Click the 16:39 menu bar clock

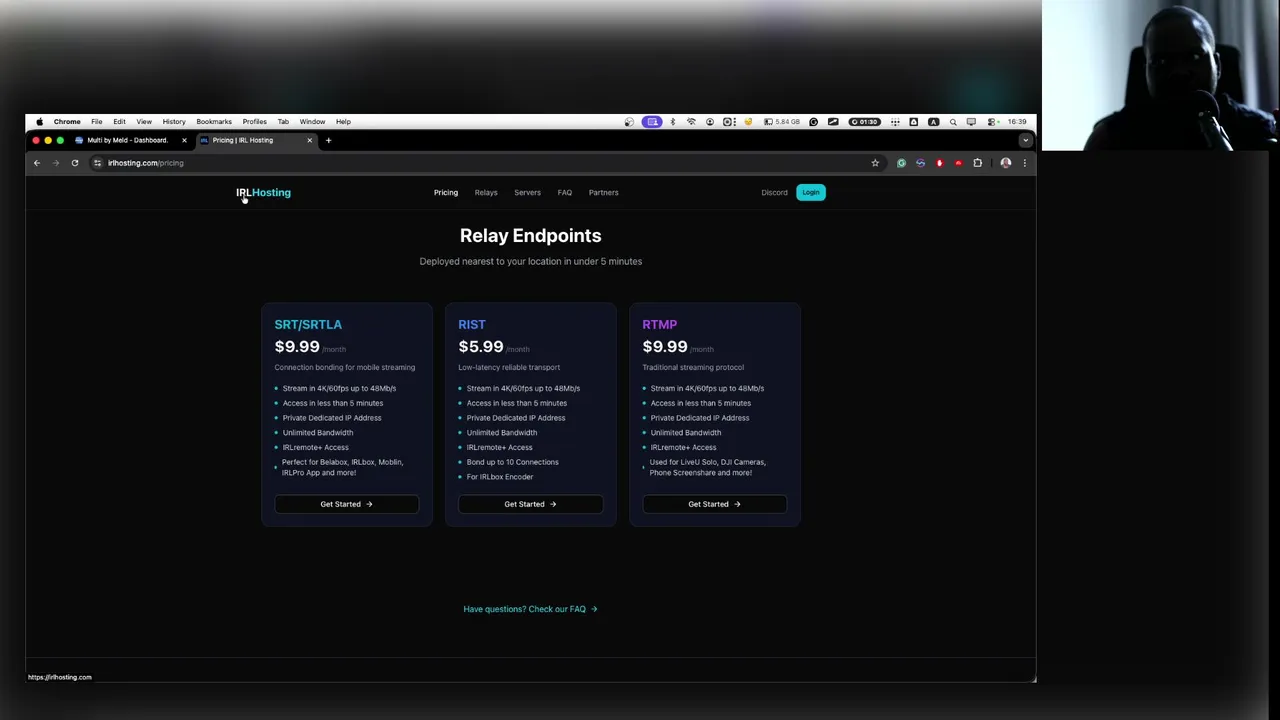1017,122
